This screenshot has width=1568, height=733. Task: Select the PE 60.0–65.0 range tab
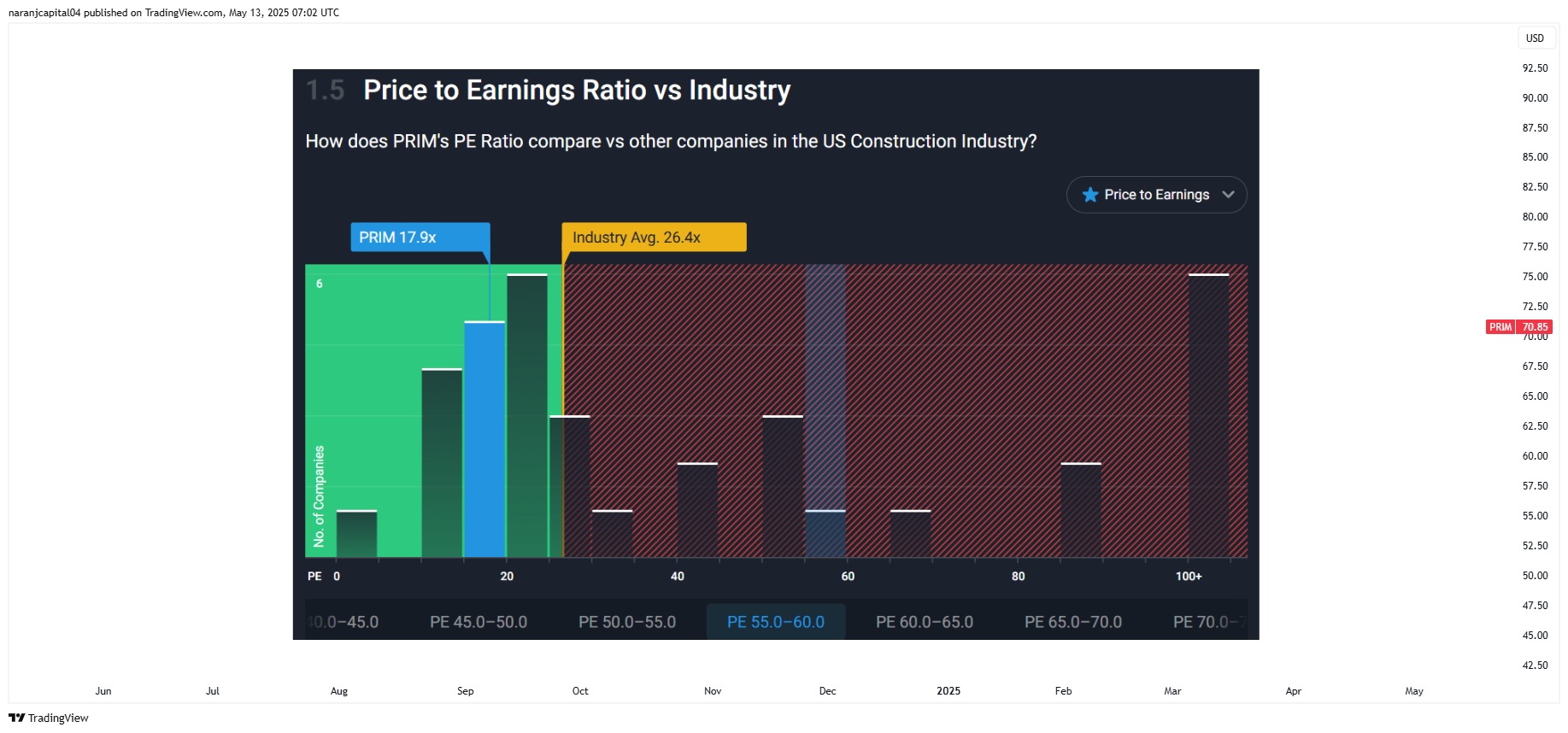pos(925,622)
